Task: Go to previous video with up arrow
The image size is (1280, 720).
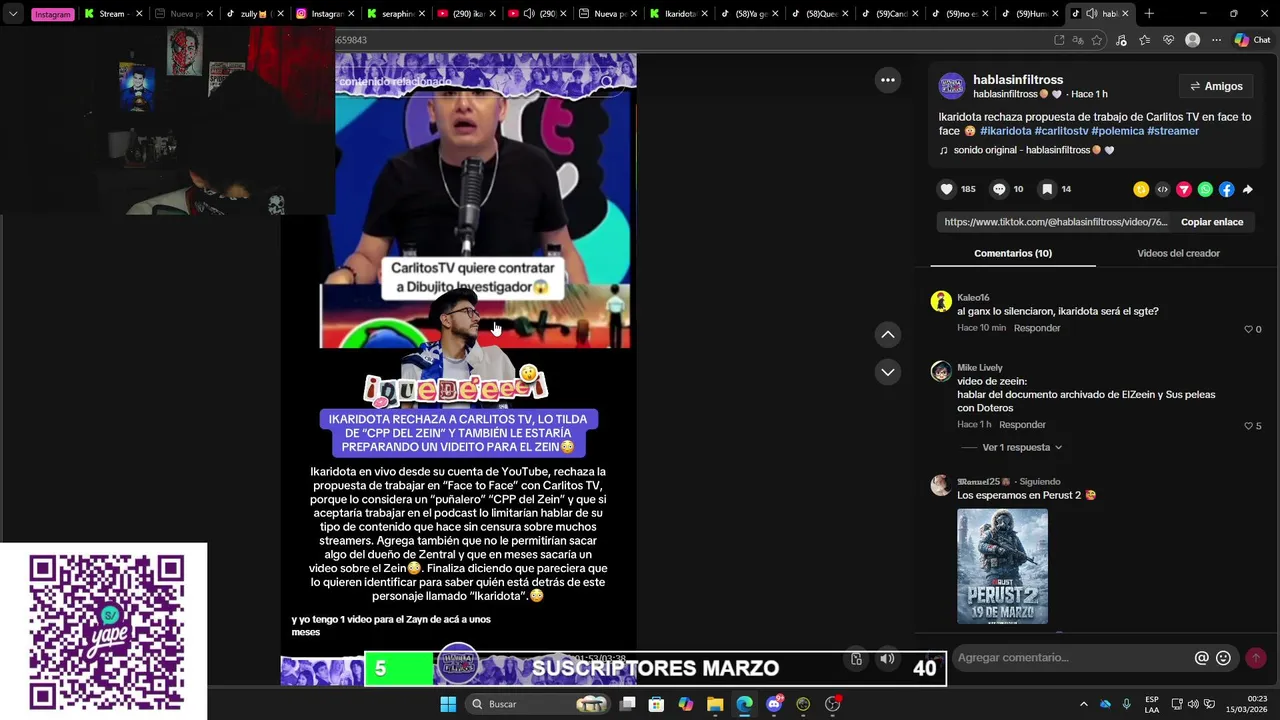Action: pos(887,334)
